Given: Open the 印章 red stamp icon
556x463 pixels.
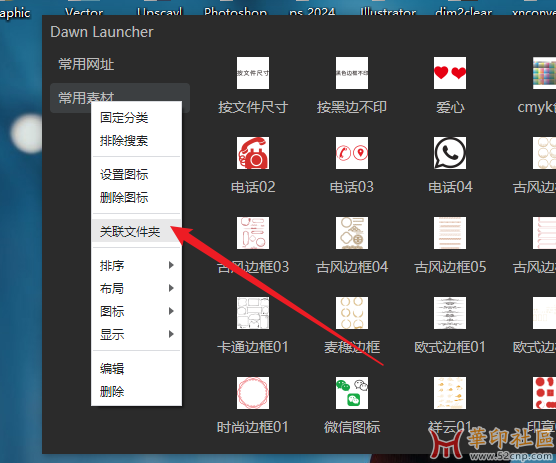Looking at the screenshot, I should (x=544, y=393).
